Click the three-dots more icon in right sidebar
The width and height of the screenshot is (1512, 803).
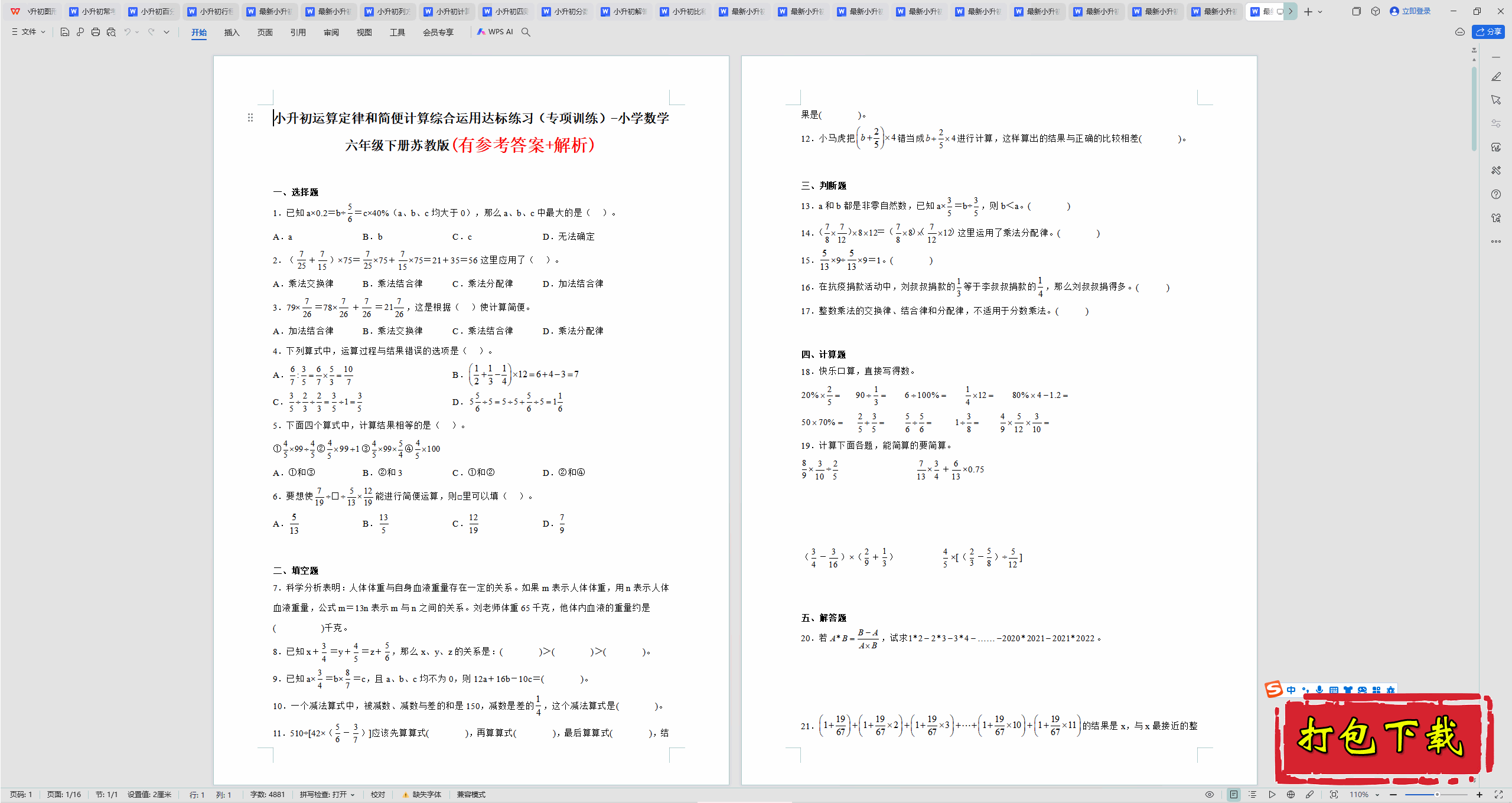click(x=1496, y=241)
